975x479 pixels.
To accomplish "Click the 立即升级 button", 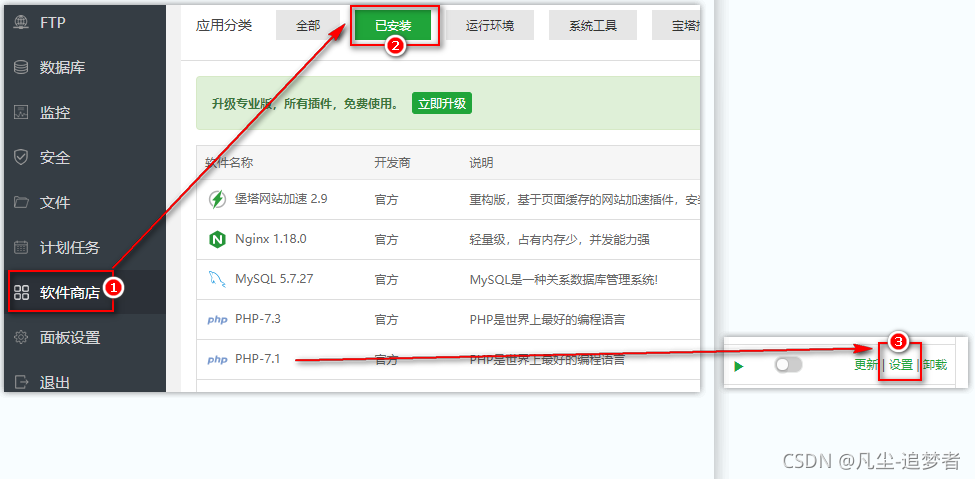I will tap(442, 103).
